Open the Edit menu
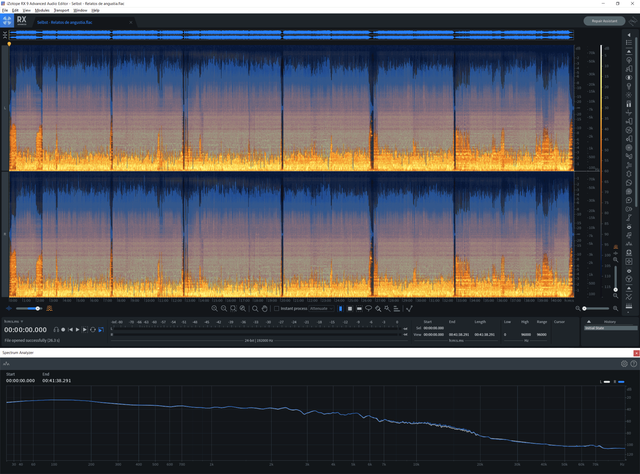 click(x=15, y=10)
